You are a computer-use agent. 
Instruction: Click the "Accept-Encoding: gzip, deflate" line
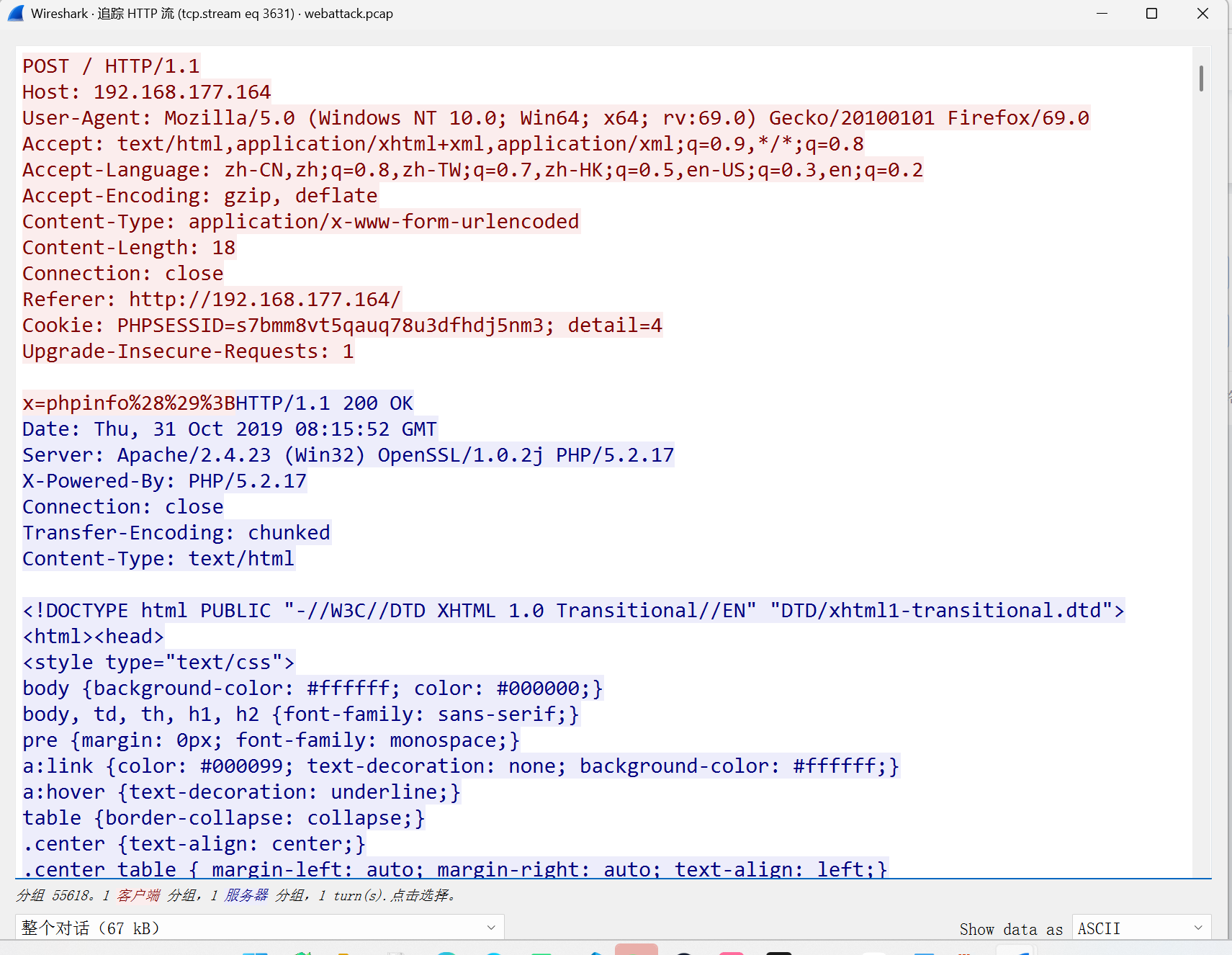(x=200, y=196)
